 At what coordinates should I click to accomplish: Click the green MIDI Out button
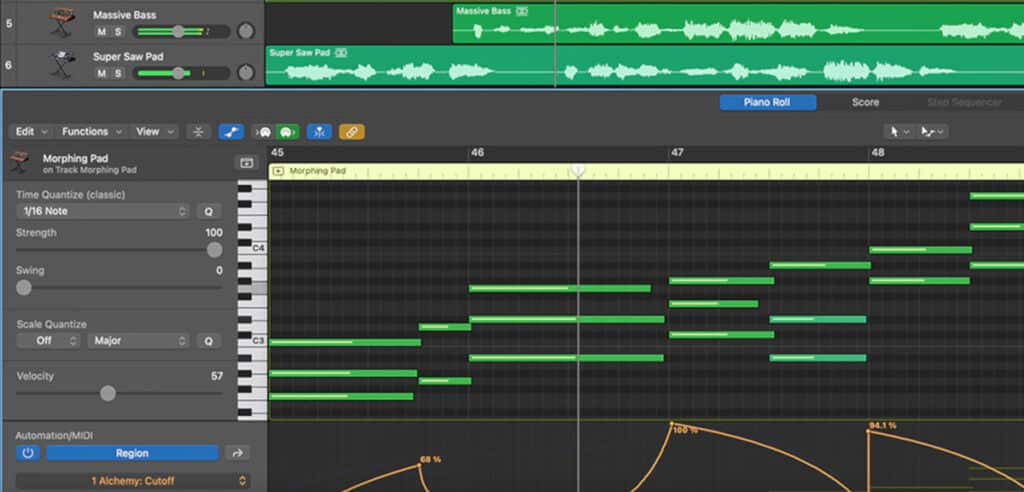(x=287, y=131)
